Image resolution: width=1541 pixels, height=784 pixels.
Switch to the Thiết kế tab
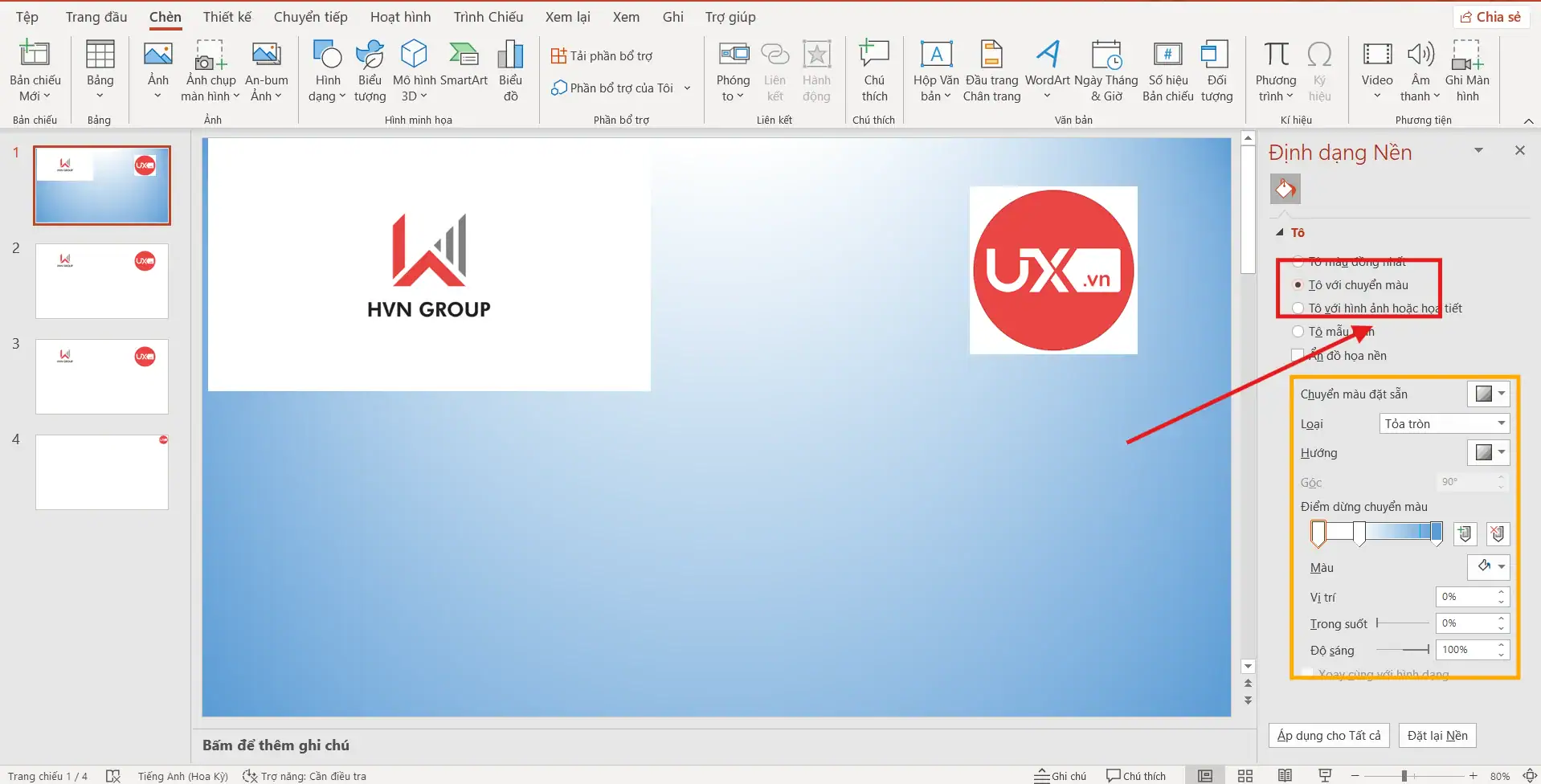pyautogui.click(x=227, y=17)
